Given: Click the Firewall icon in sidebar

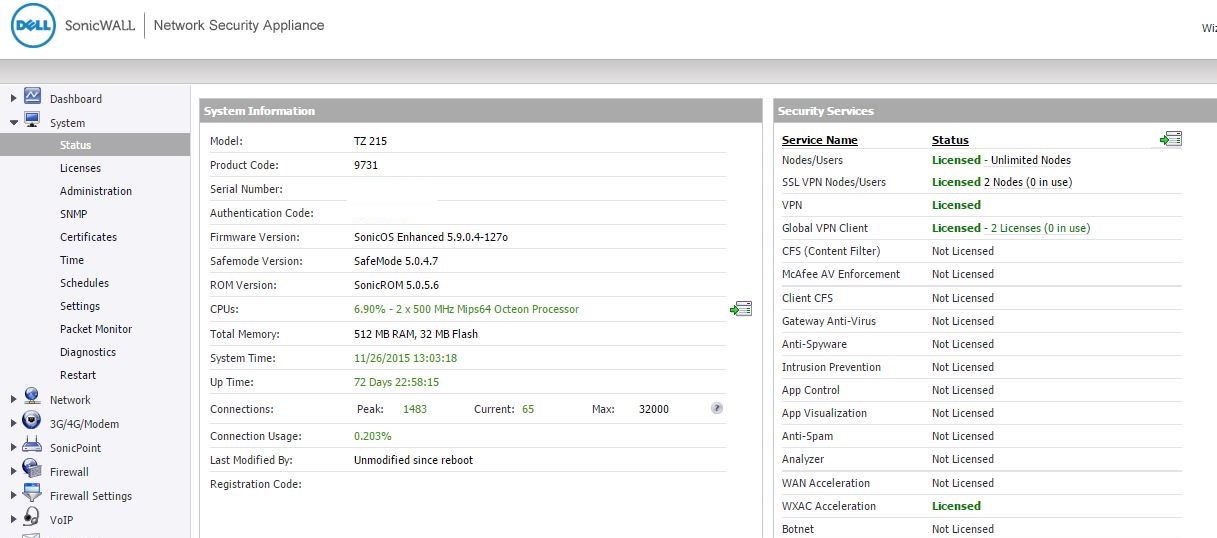Looking at the screenshot, I should tap(32, 469).
